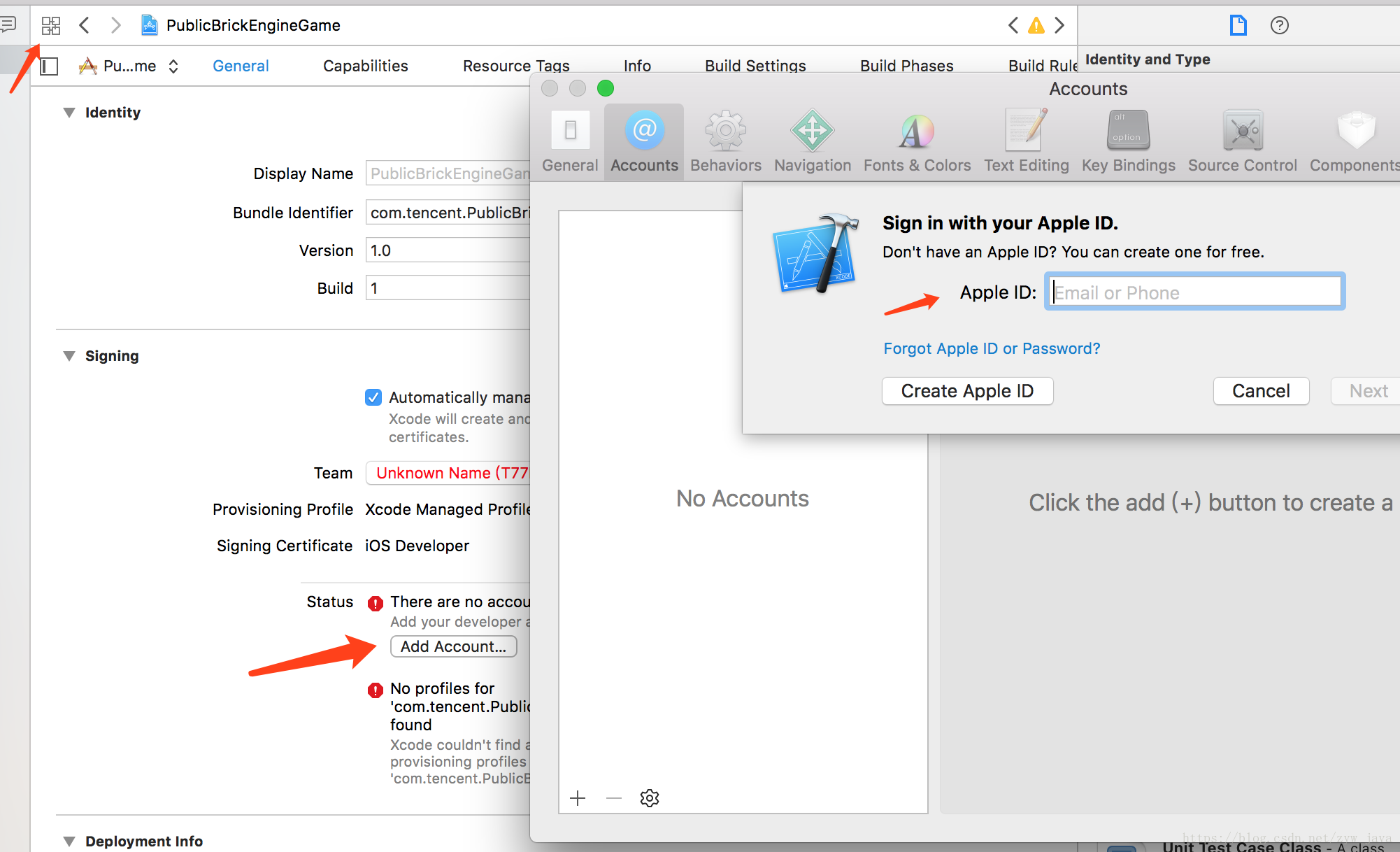Toggle Automatically manage signing checkbox
This screenshot has width=1400, height=852.
pyautogui.click(x=373, y=397)
